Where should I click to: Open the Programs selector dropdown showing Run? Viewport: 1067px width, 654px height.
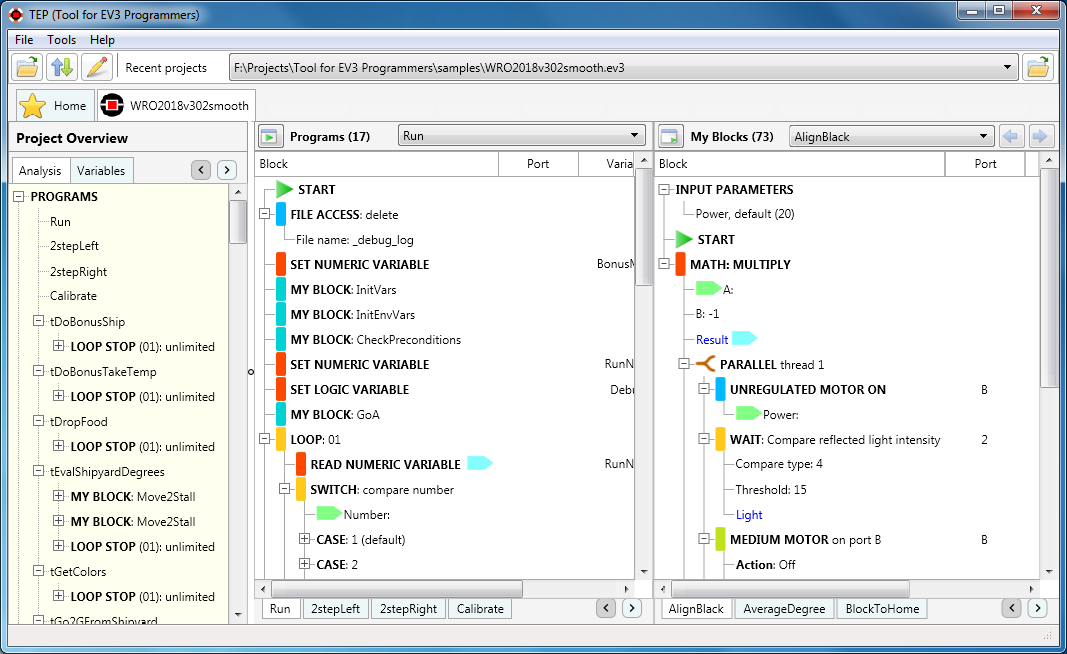[x=635, y=137]
